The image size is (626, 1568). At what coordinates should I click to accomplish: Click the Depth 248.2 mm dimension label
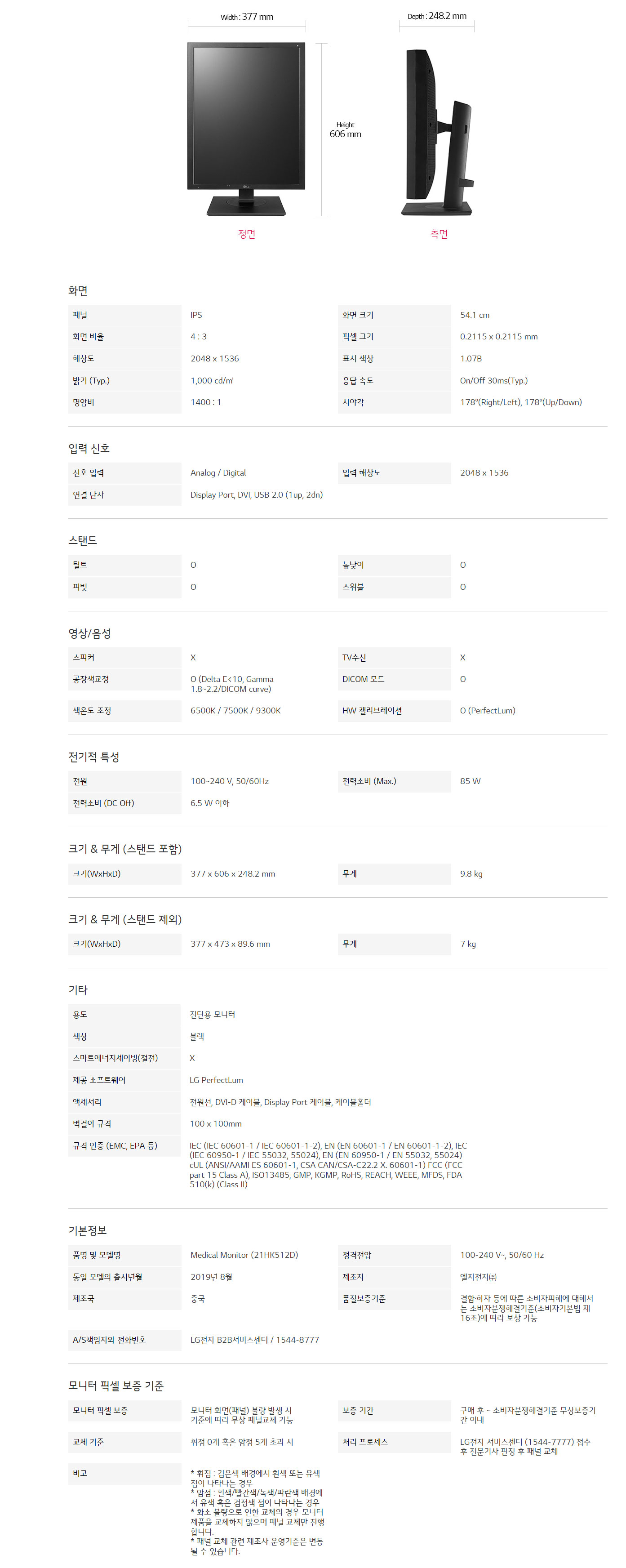point(437,17)
